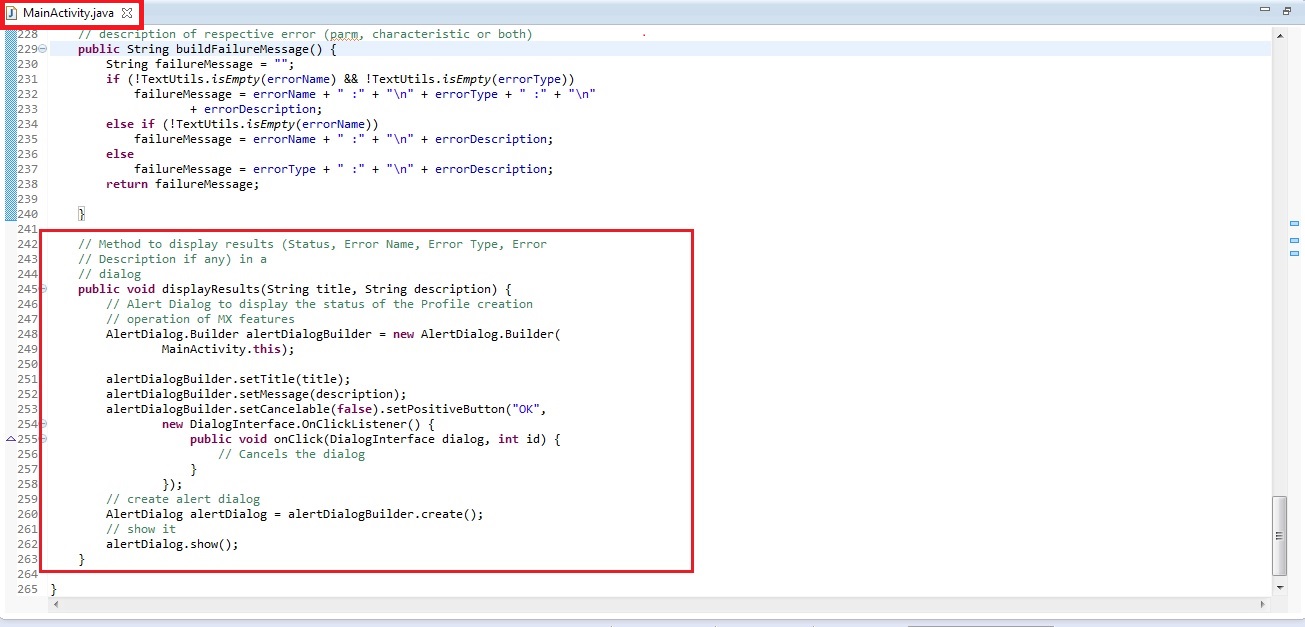Close the MainActivity.java editor tab
Viewport: 1305px width, 627px height.
coord(127,12)
